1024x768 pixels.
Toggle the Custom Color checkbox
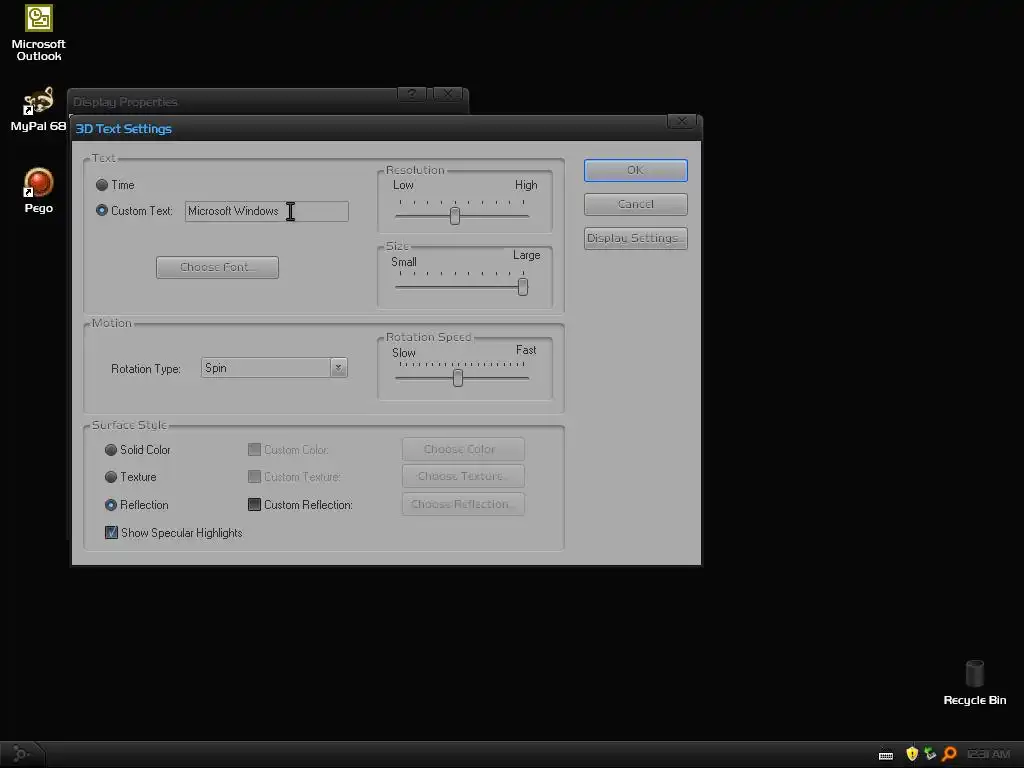(254, 449)
